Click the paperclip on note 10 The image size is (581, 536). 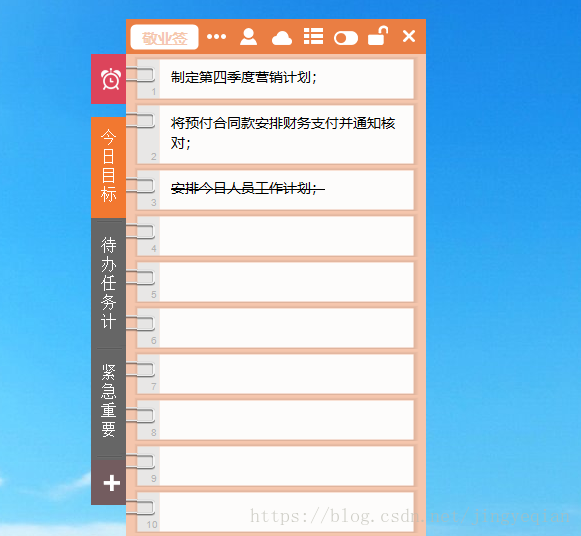tap(140, 507)
